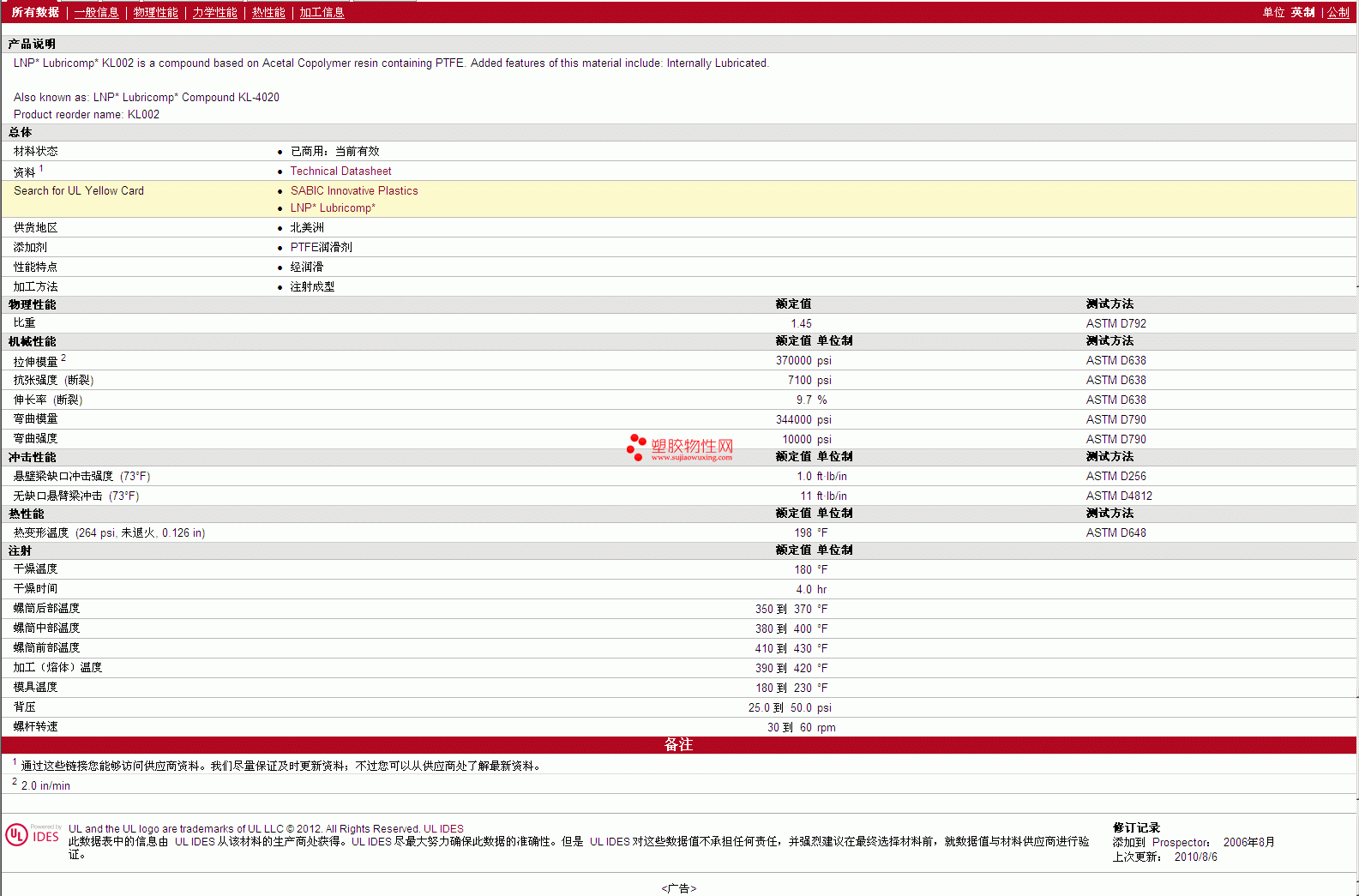
Task: Click footnote 2 beside 拉伸模量
Action: (x=63, y=358)
